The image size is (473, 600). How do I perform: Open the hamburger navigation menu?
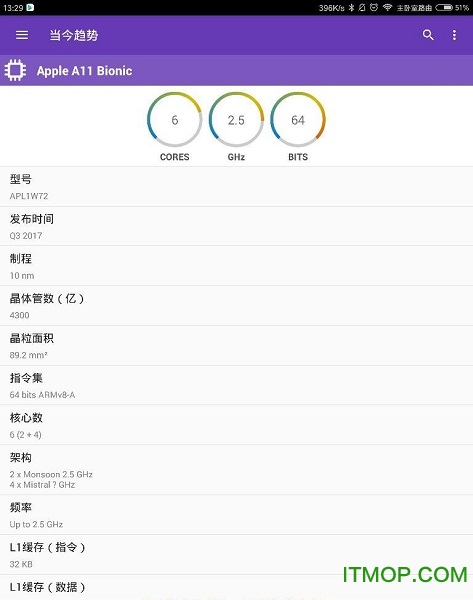click(x=22, y=35)
